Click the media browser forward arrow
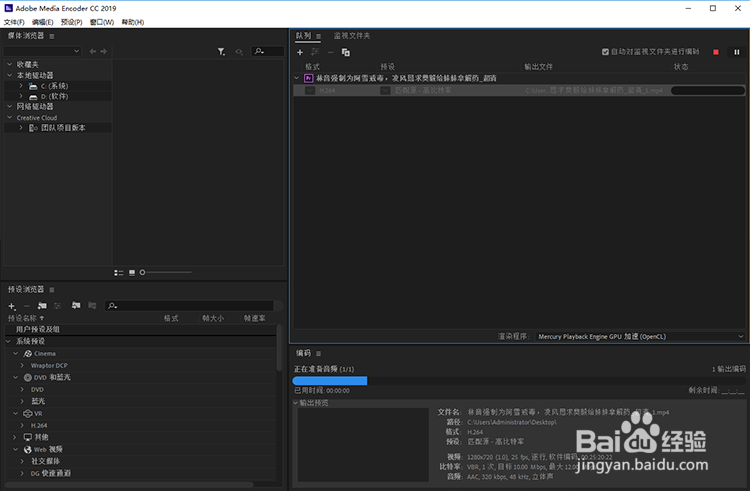This screenshot has height=491, width=750. point(104,51)
